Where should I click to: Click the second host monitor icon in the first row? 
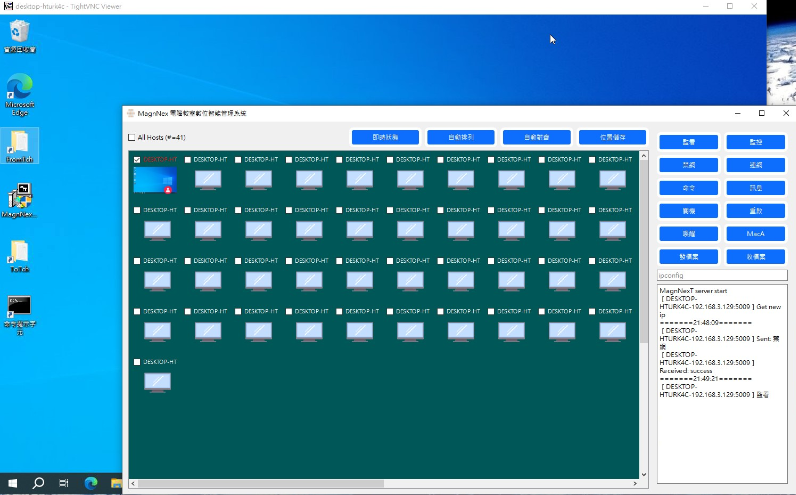tap(207, 180)
